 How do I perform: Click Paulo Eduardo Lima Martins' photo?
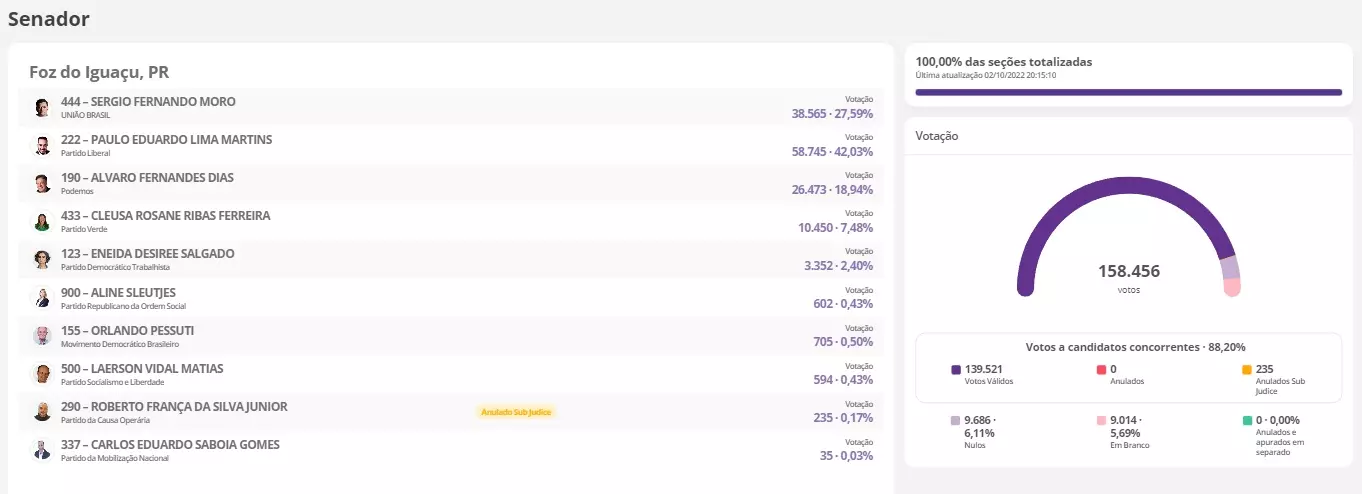(x=42, y=145)
